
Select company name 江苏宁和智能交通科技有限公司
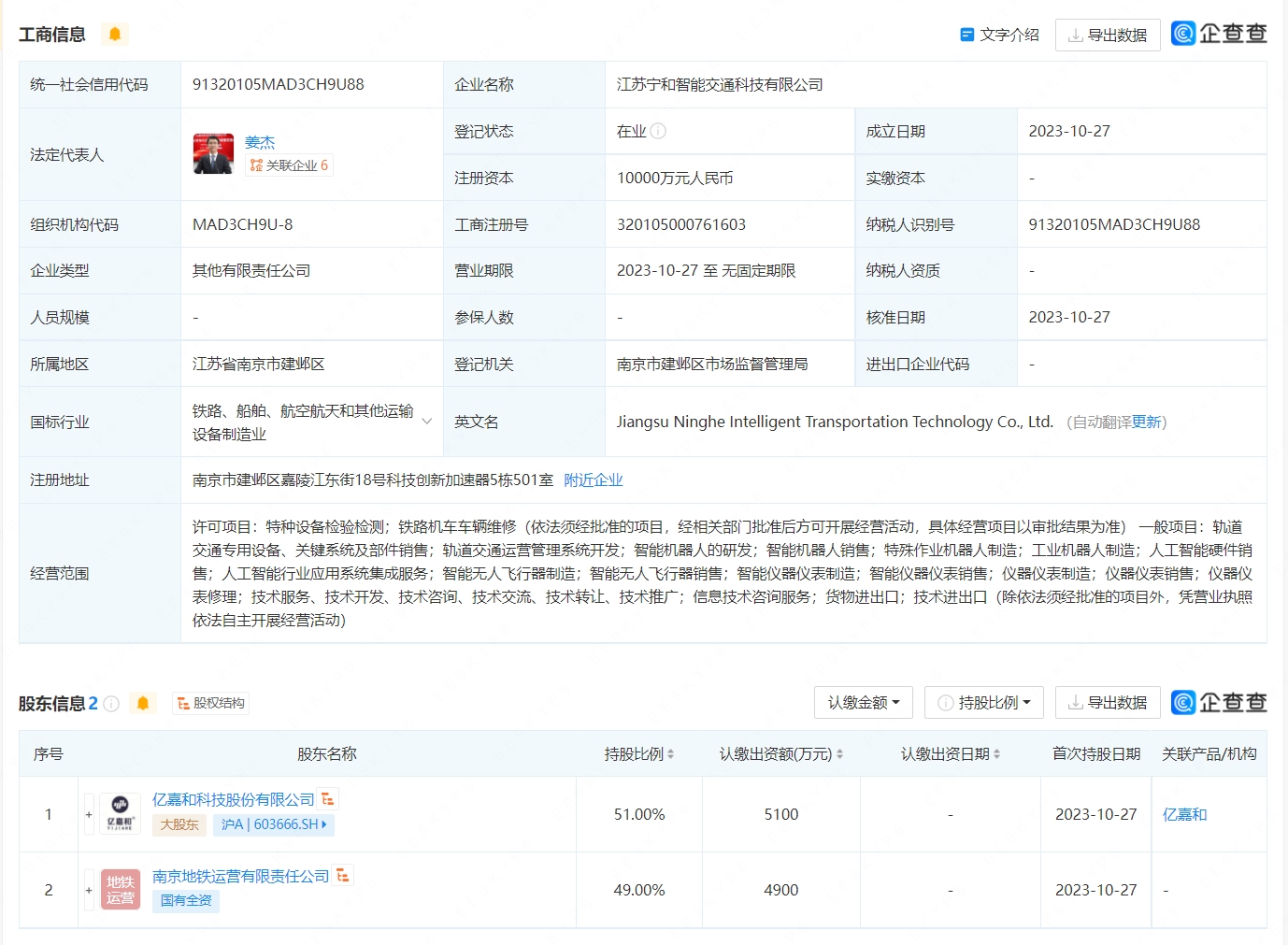pos(720,85)
